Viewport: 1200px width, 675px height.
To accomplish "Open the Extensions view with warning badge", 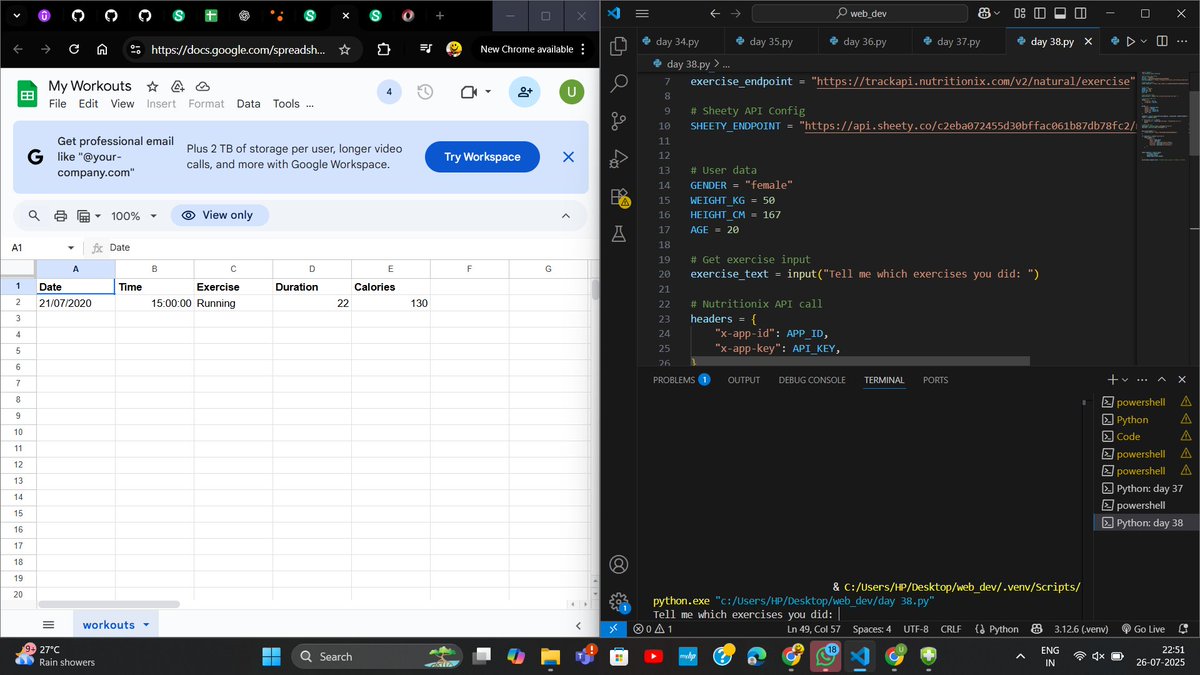I will tap(618, 197).
